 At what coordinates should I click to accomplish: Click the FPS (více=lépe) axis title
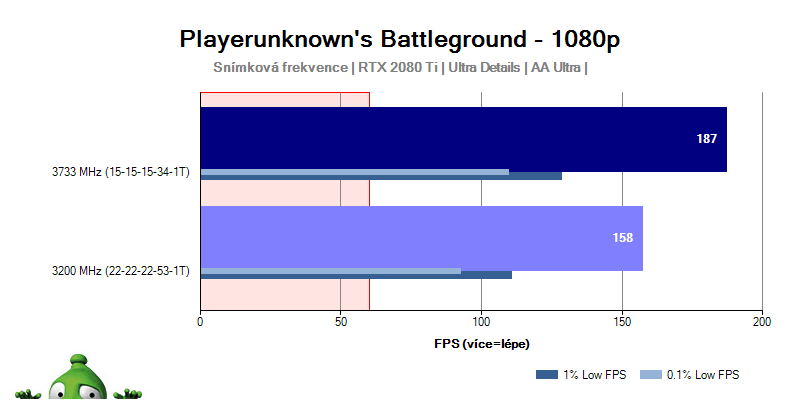point(482,344)
